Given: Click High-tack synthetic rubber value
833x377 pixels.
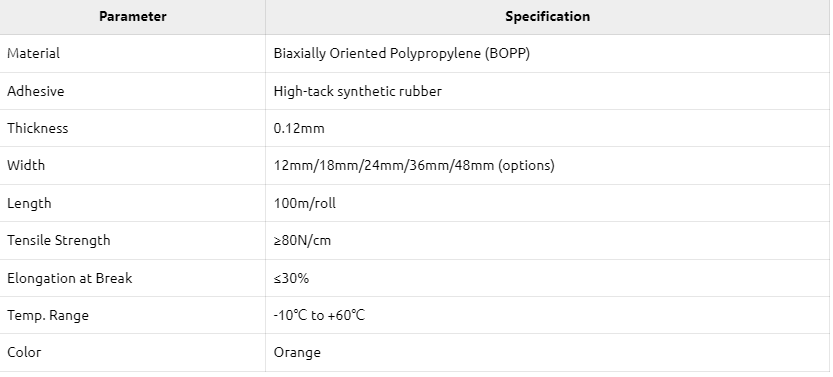Looking at the screenshot, I should point(358,91).
